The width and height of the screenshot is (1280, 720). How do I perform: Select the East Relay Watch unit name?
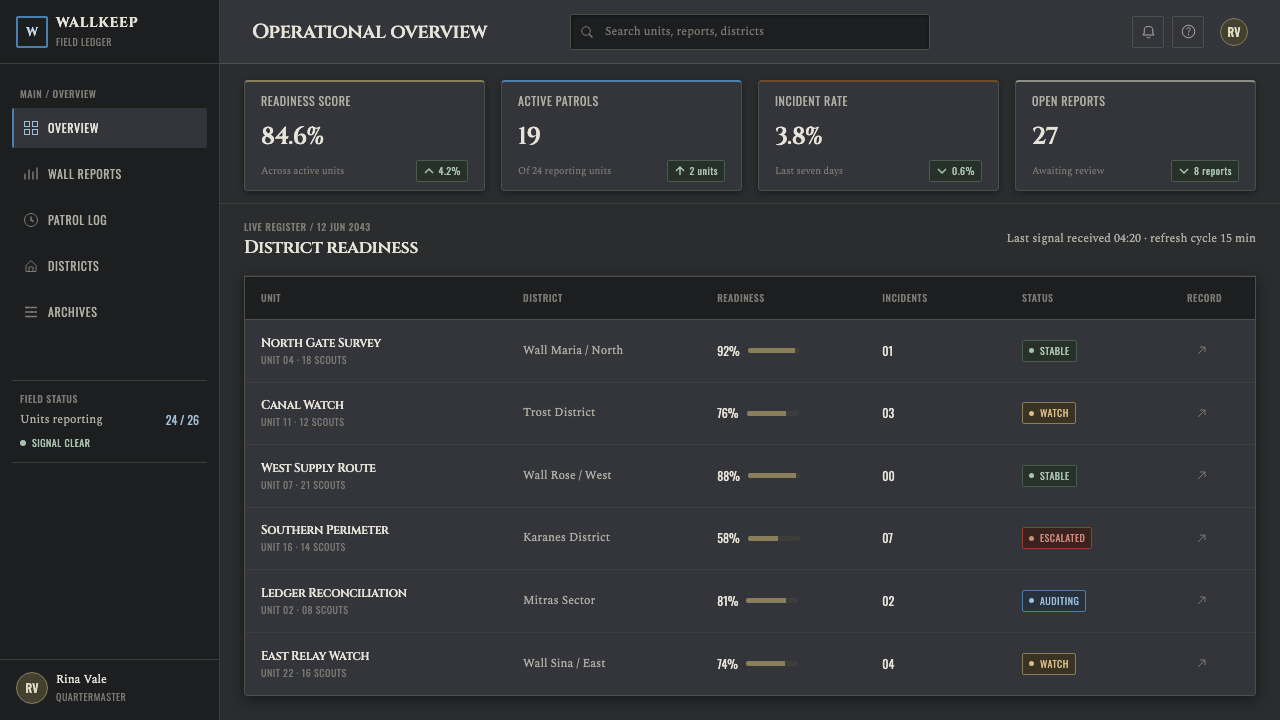tap(315, 656)
